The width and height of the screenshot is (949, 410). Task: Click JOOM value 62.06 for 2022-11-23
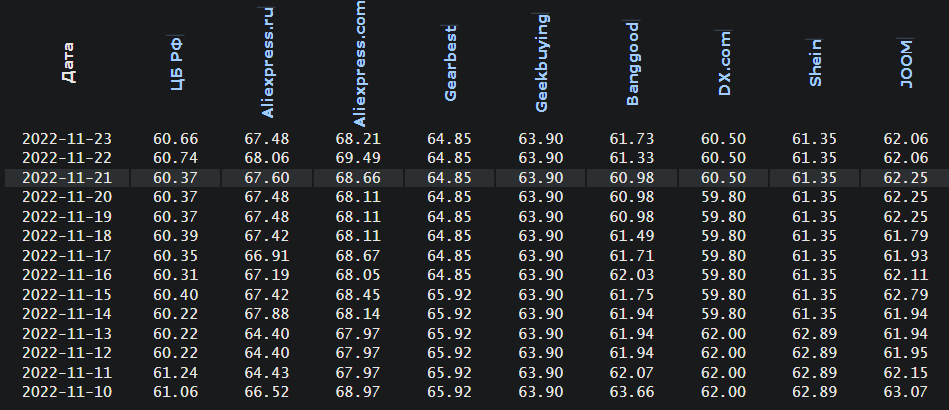tap(905, 139)
